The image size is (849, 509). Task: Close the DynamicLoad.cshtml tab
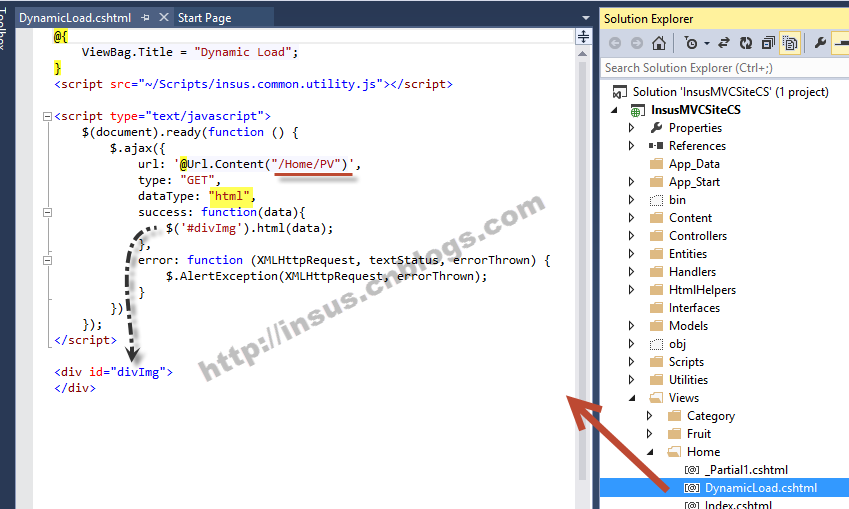[x=164, y=17]
